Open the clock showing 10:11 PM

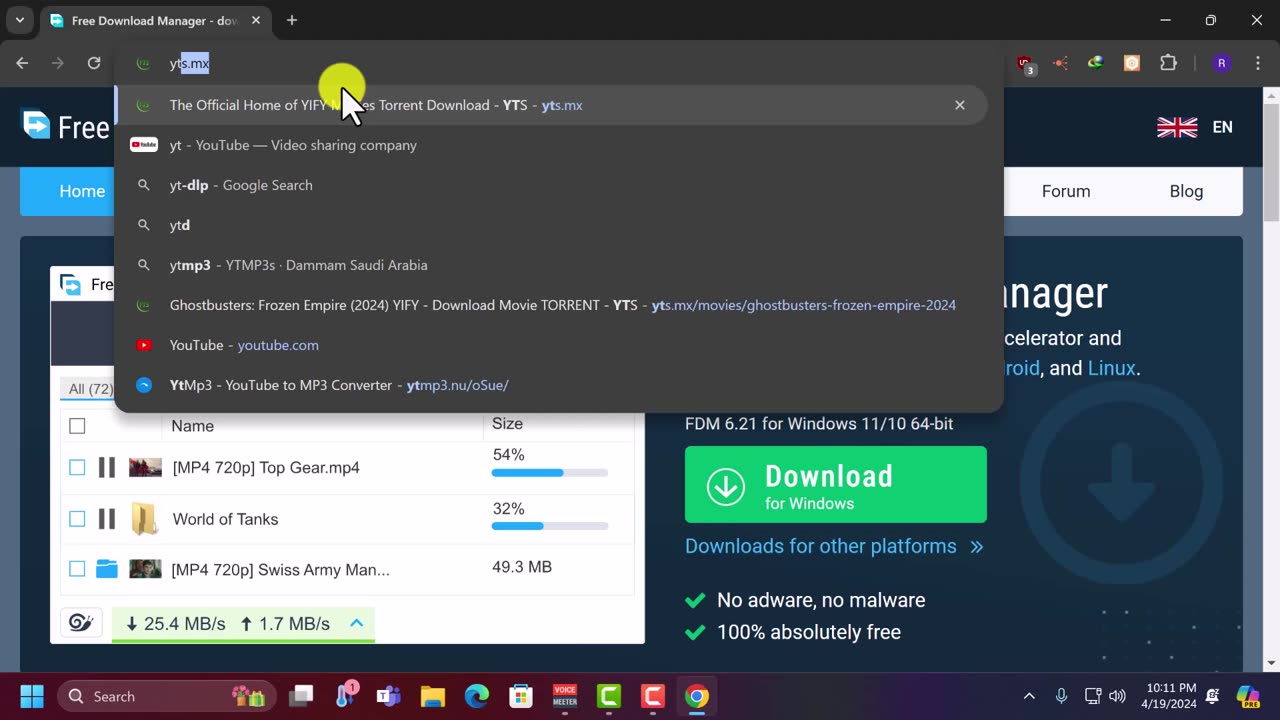(1171, 696)
